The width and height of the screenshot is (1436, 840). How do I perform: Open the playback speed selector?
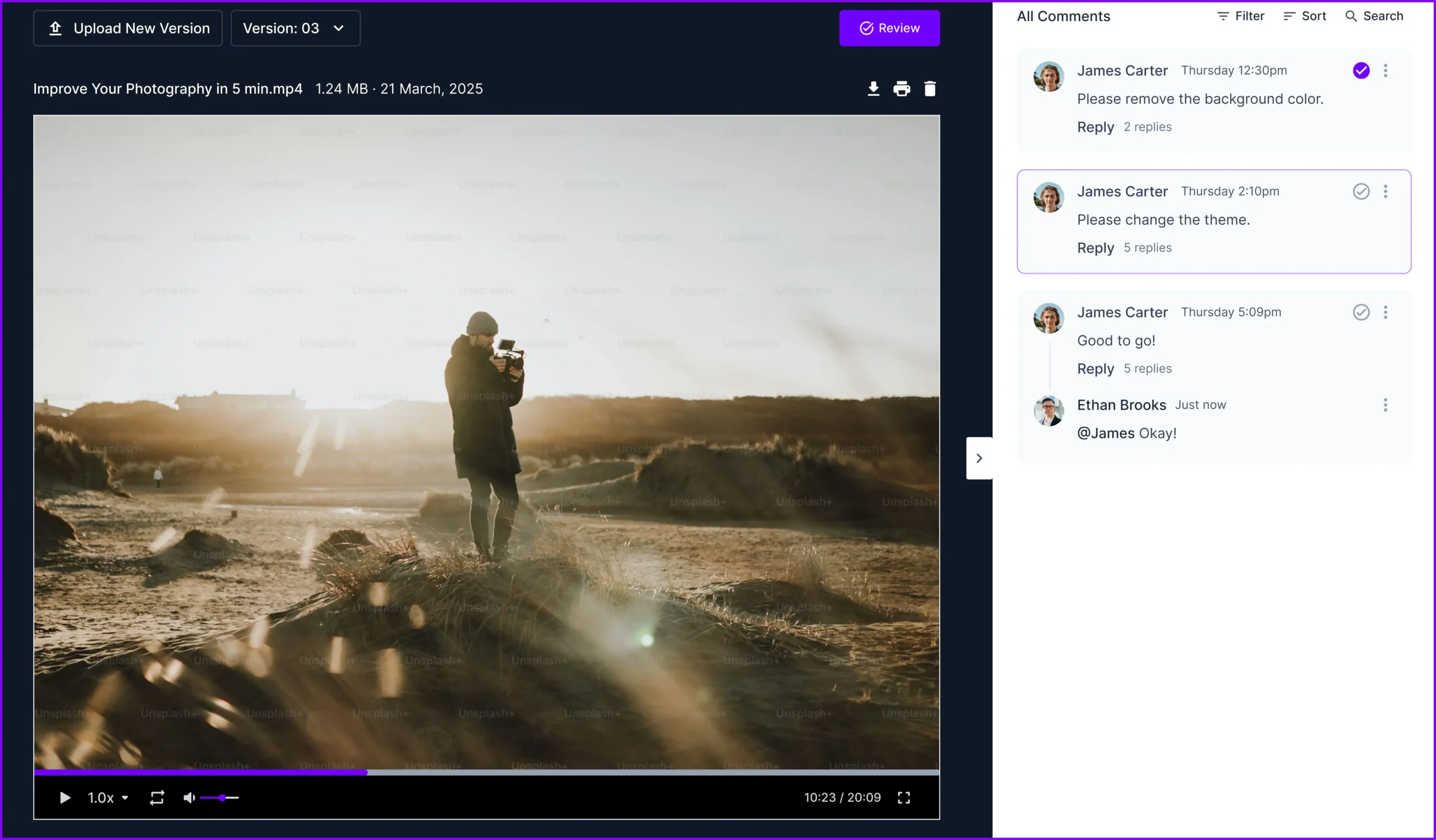107,797
